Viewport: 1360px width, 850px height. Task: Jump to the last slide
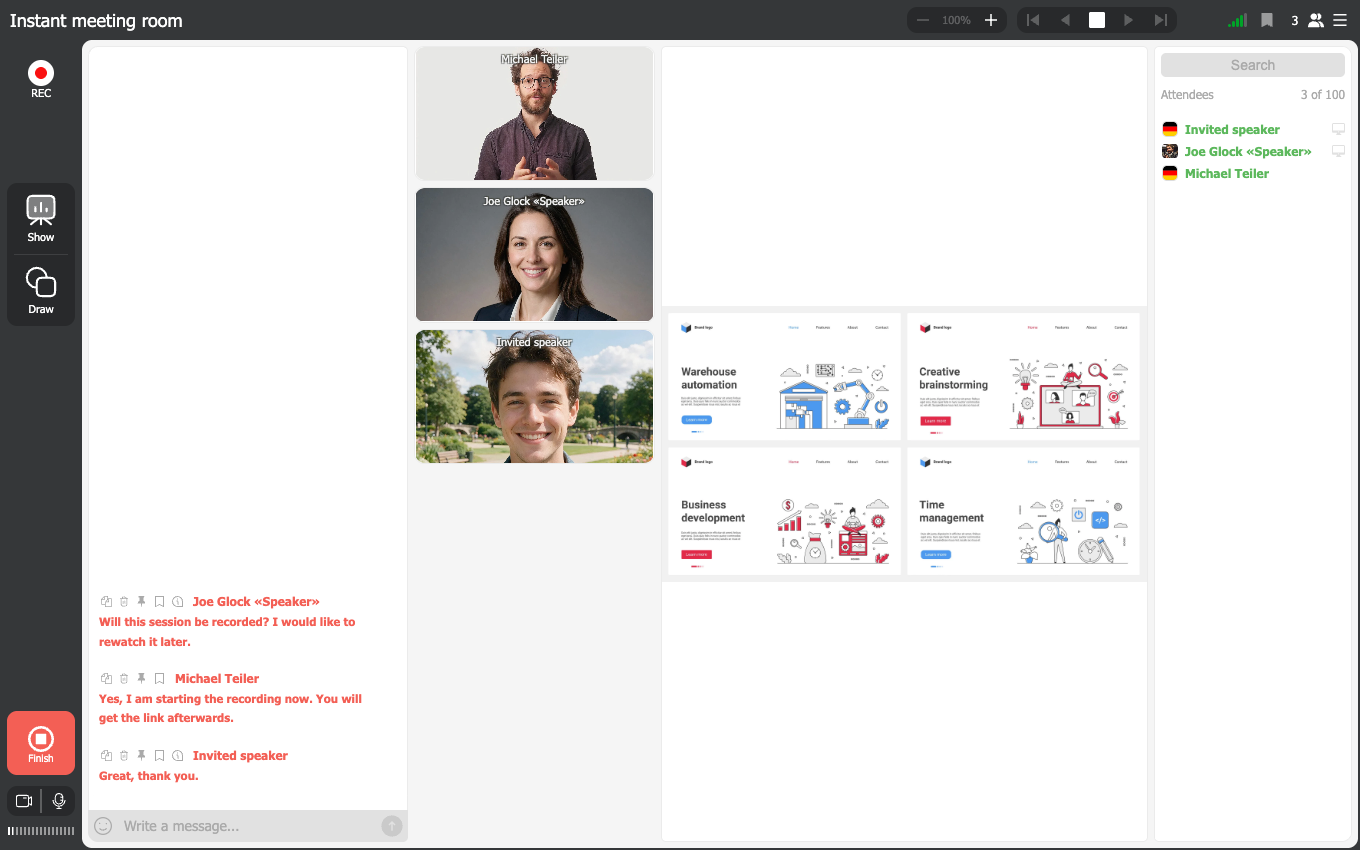1161,20
